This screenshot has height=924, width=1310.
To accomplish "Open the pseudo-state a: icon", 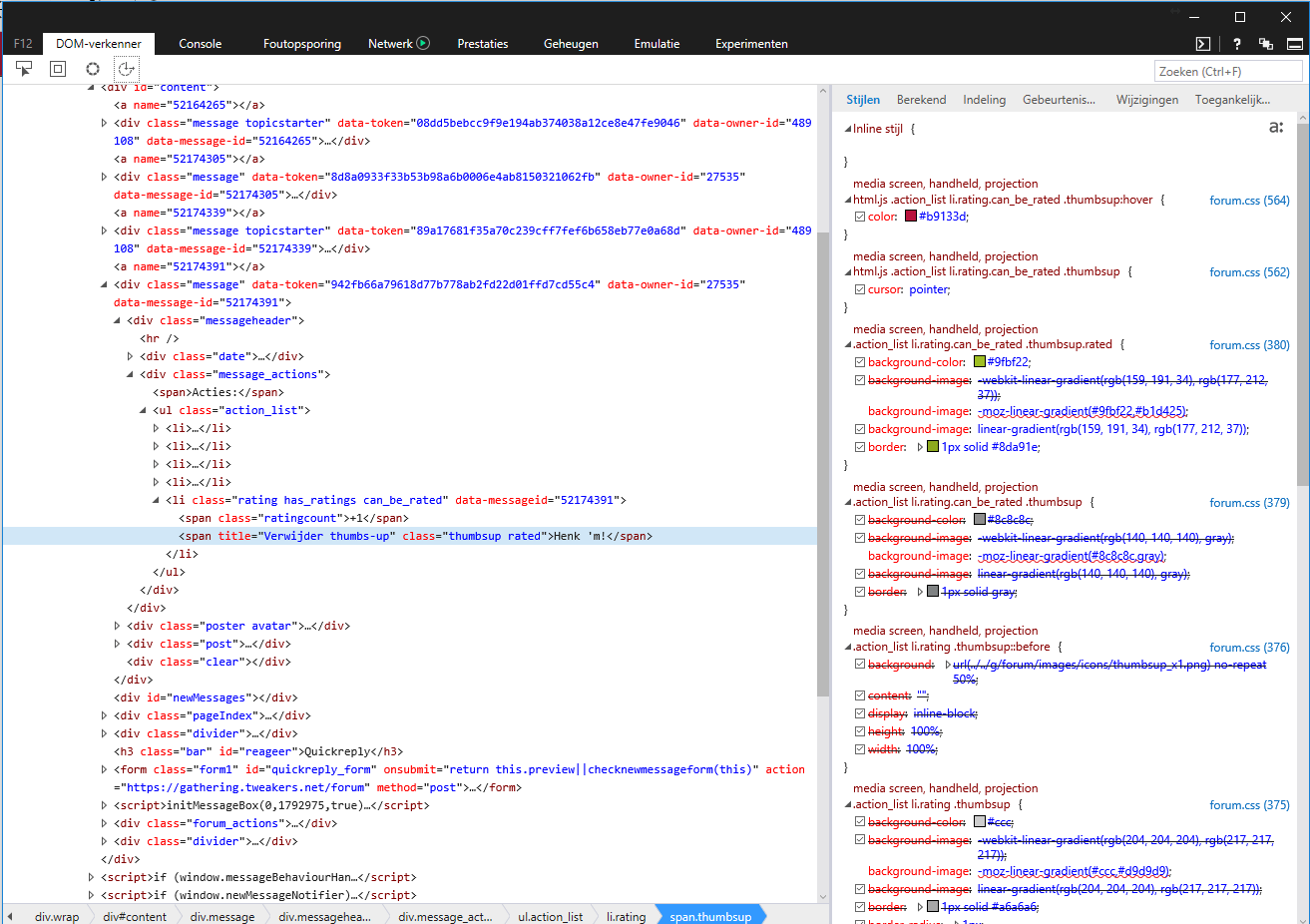I will coord(1276,127).
